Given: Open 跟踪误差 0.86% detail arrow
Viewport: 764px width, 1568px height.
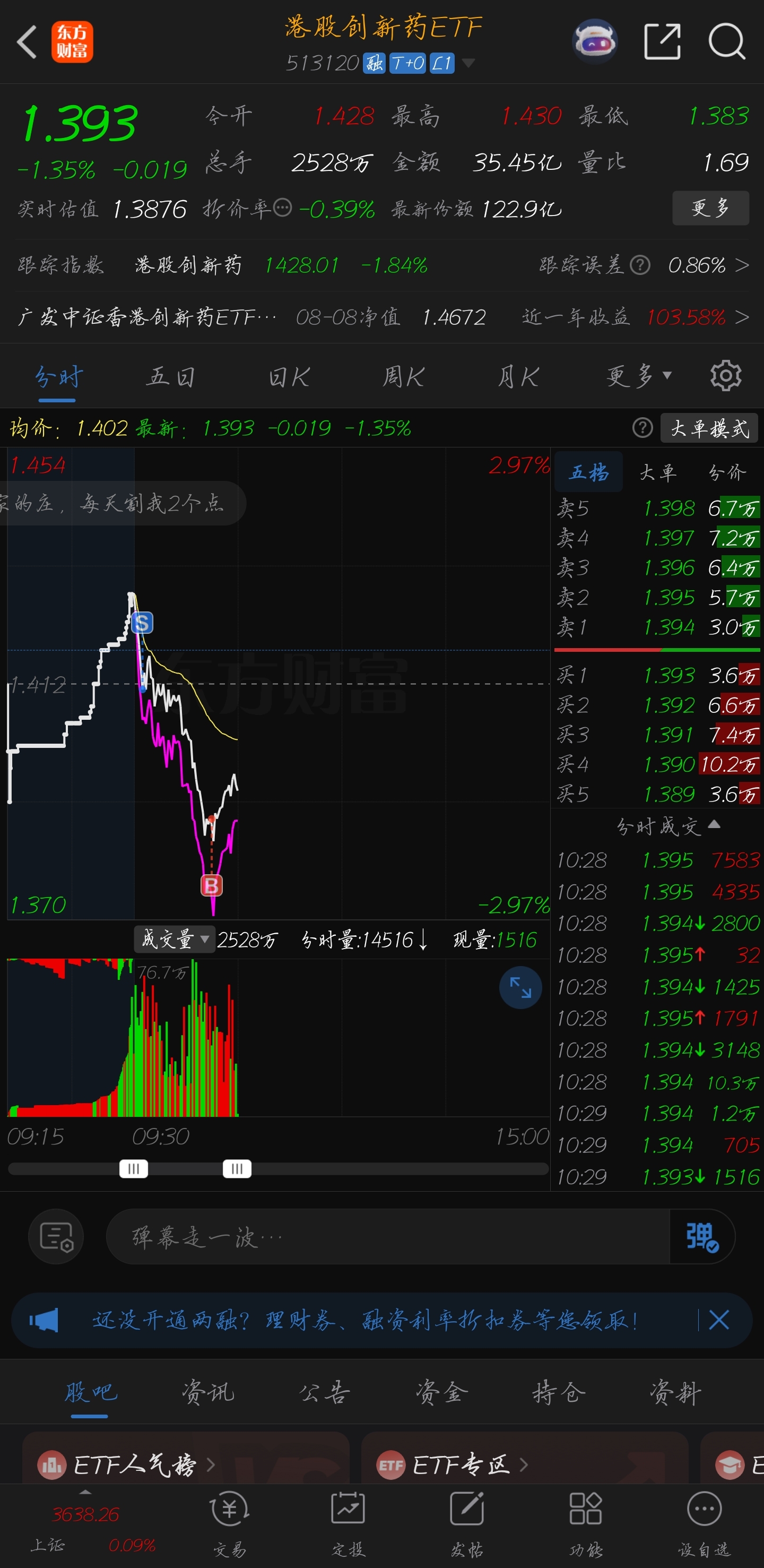Looking at the screenshot, I should coord(742,265).
